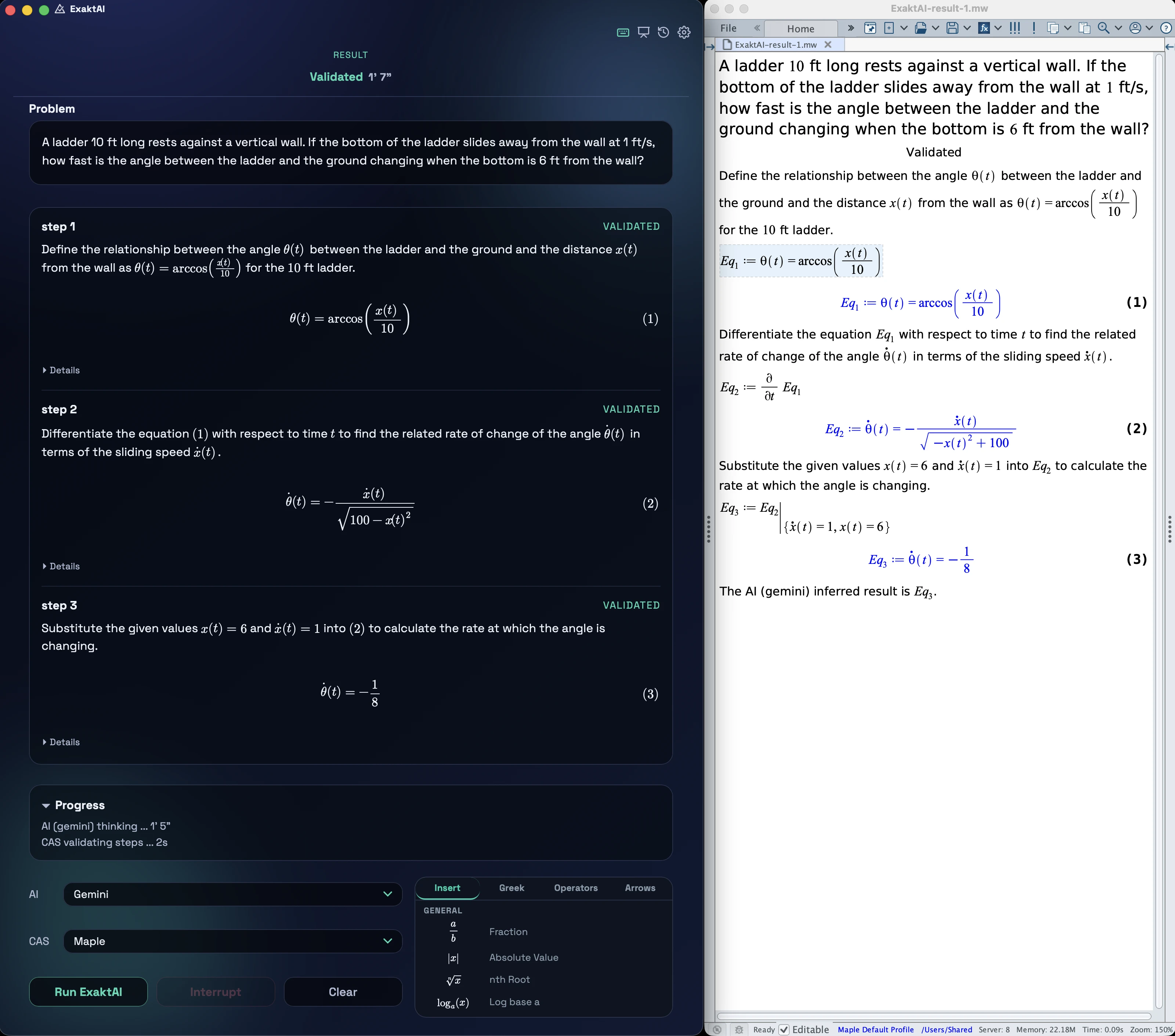The image size is (1175, 1036).
Task: Click the /Users/Shared path link
Action: point(947,1030)
